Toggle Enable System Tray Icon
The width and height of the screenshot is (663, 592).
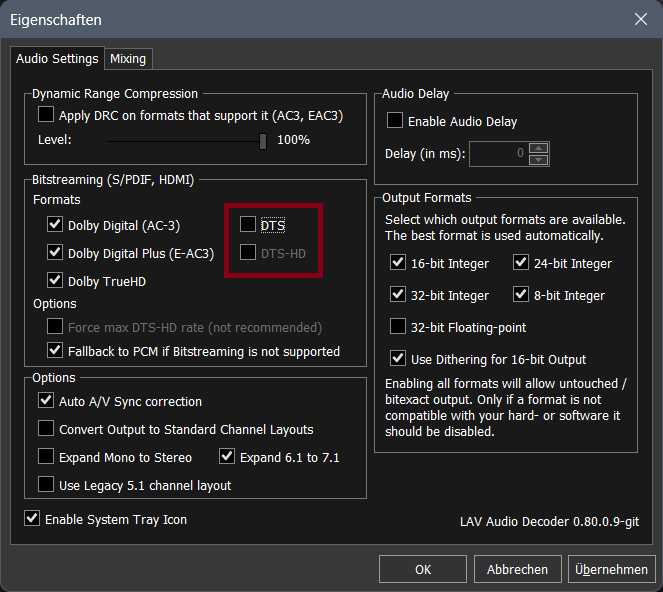32,518
